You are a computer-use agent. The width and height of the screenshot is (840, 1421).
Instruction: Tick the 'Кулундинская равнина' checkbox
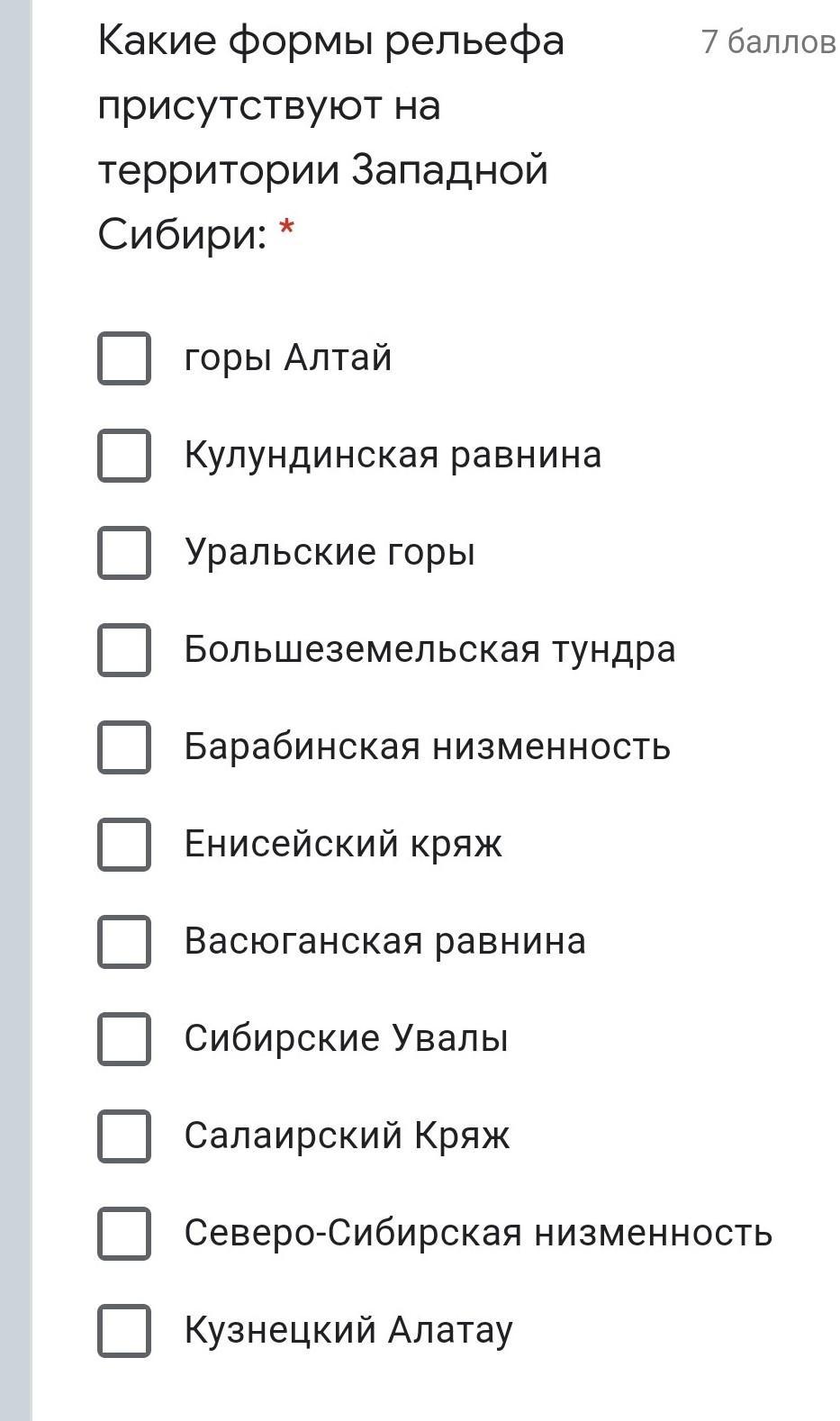[x=124, y=456]
